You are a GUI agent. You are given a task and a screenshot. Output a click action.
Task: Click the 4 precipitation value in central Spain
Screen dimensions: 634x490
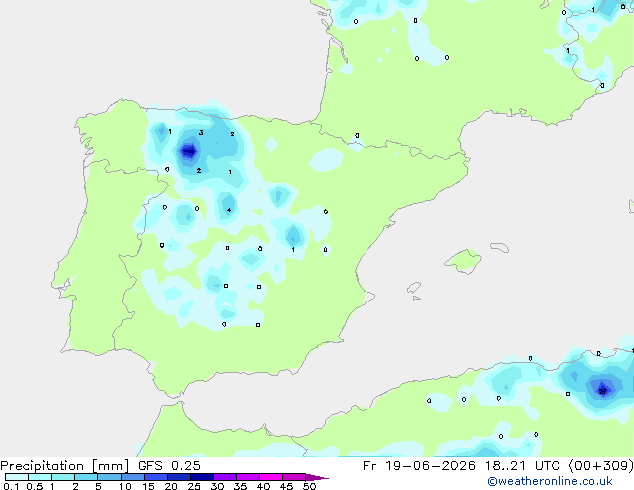coord(229,210)
